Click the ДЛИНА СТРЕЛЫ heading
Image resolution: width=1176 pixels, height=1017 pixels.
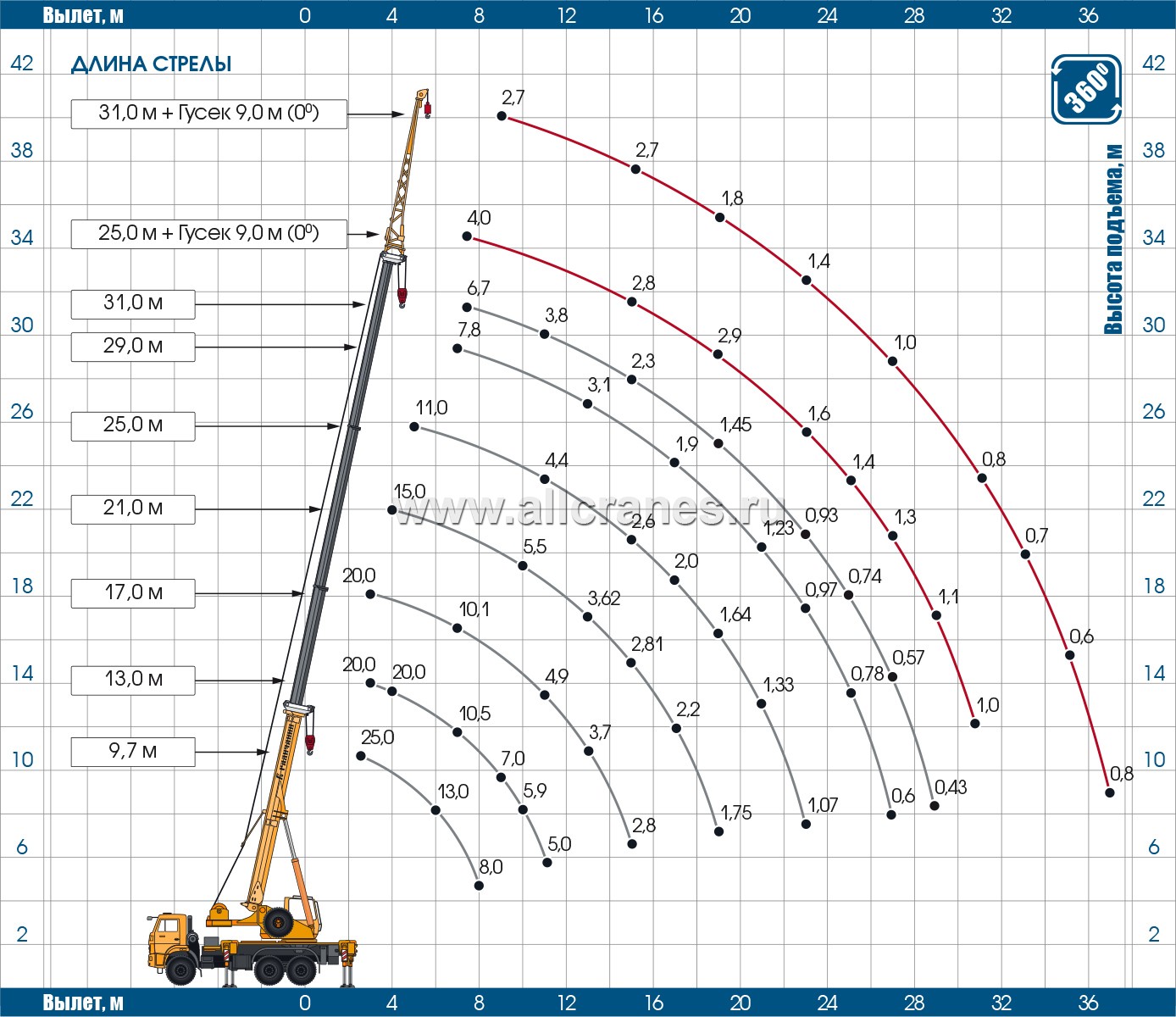tap(151, 64)
